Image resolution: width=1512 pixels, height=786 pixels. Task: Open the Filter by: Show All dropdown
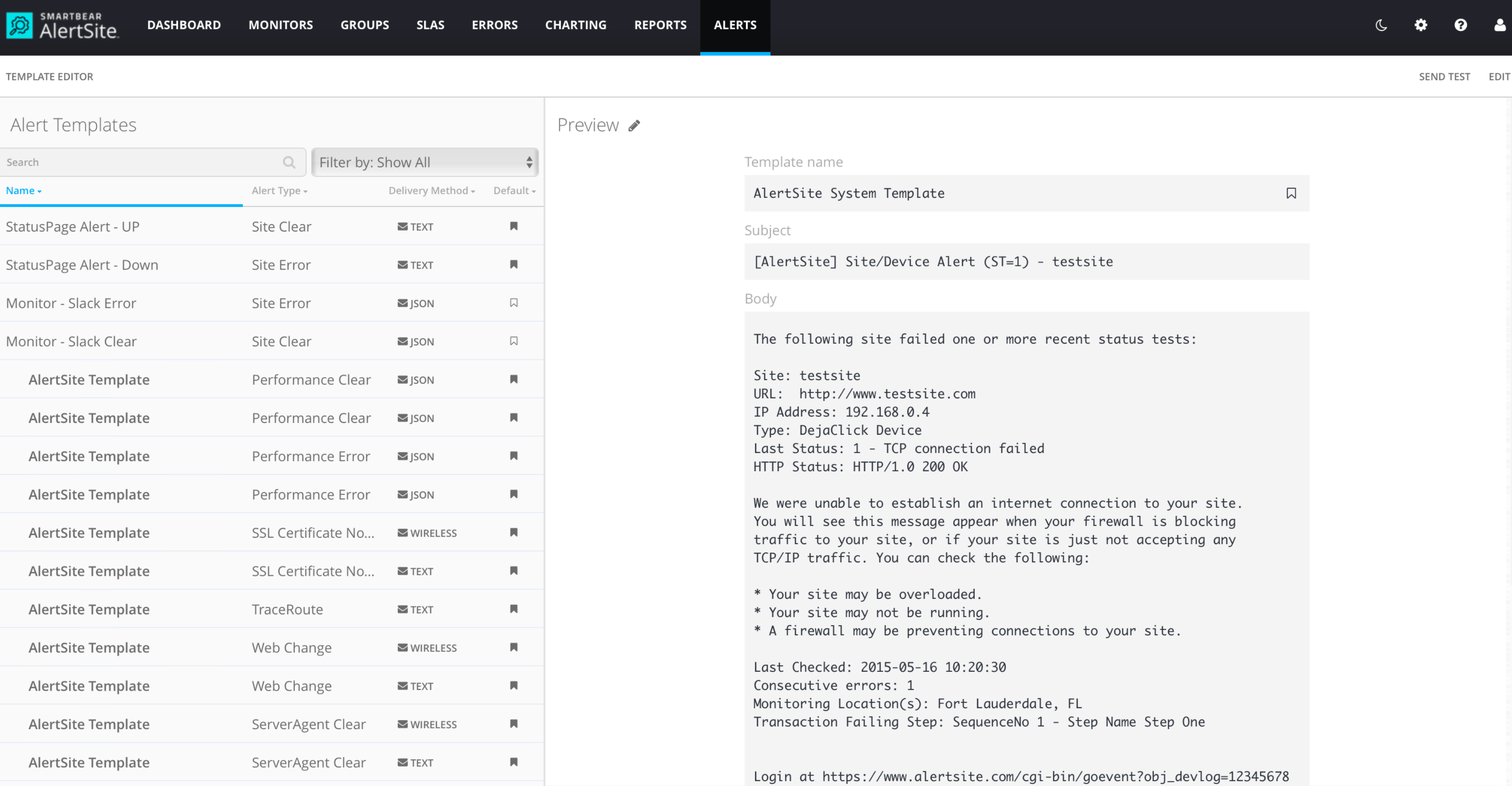pos(425,162)
